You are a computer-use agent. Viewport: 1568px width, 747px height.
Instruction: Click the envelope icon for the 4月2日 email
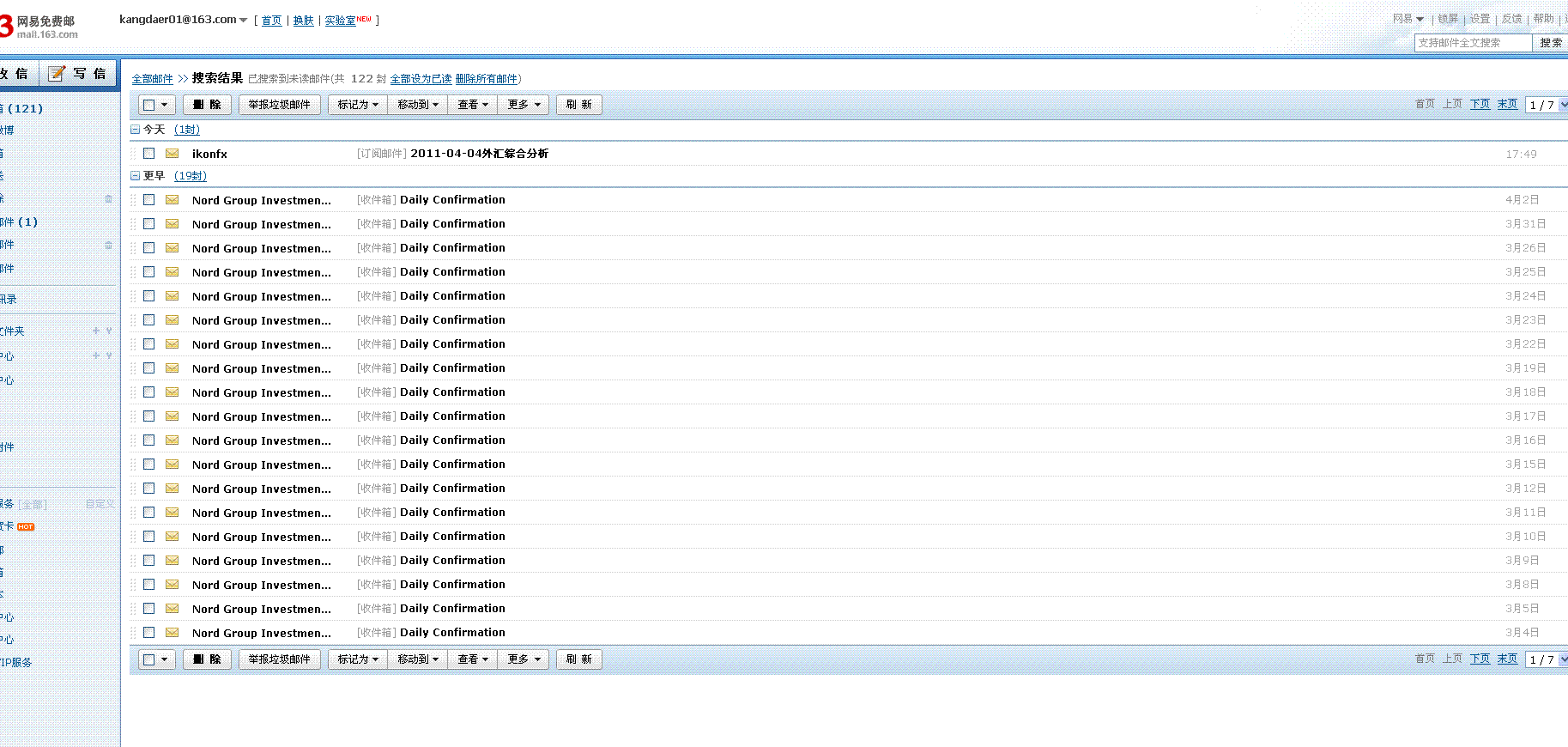(x=173, y=200)
